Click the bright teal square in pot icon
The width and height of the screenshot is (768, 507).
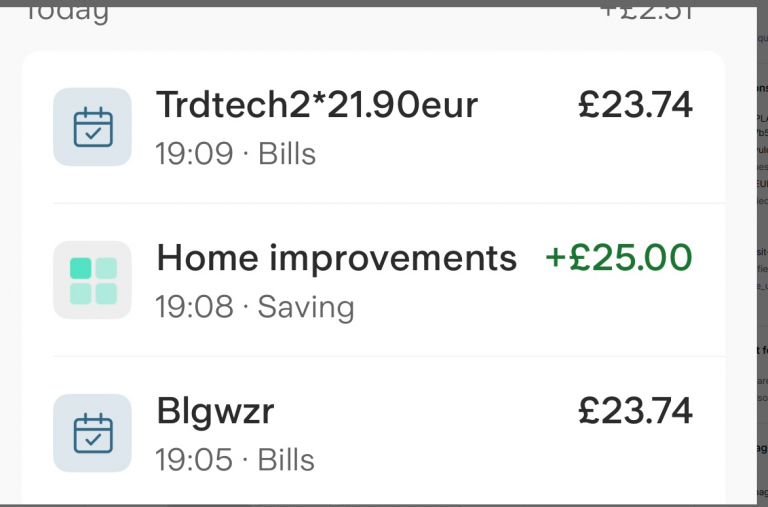click(x=81, y=268)
